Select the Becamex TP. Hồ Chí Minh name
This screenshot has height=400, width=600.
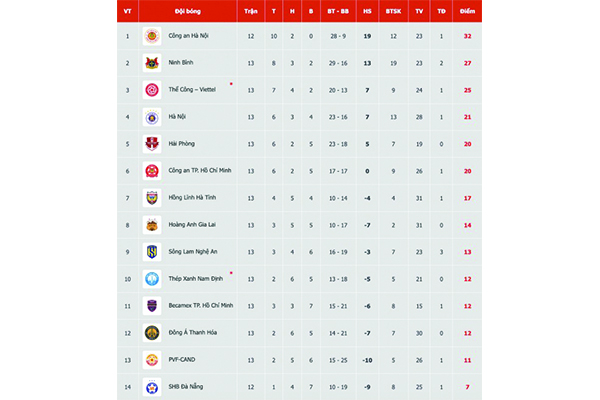[x=201, y=306]
